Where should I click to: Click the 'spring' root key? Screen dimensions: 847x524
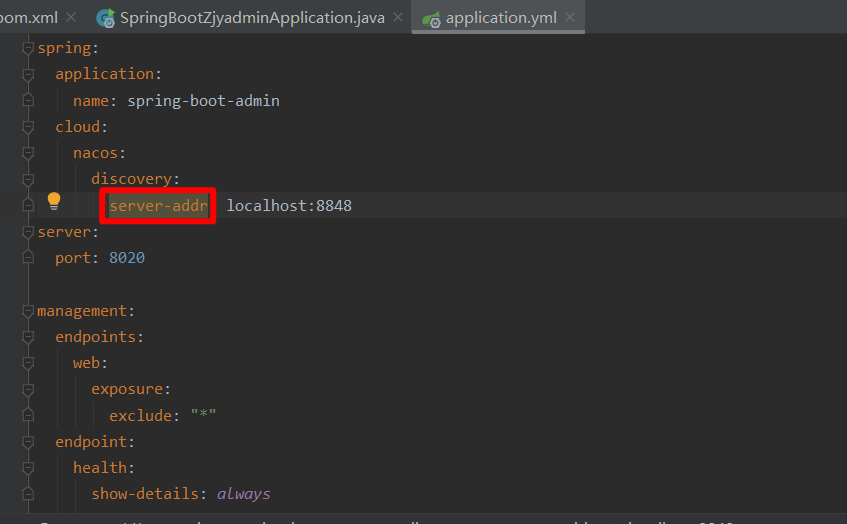click(64, 49)
